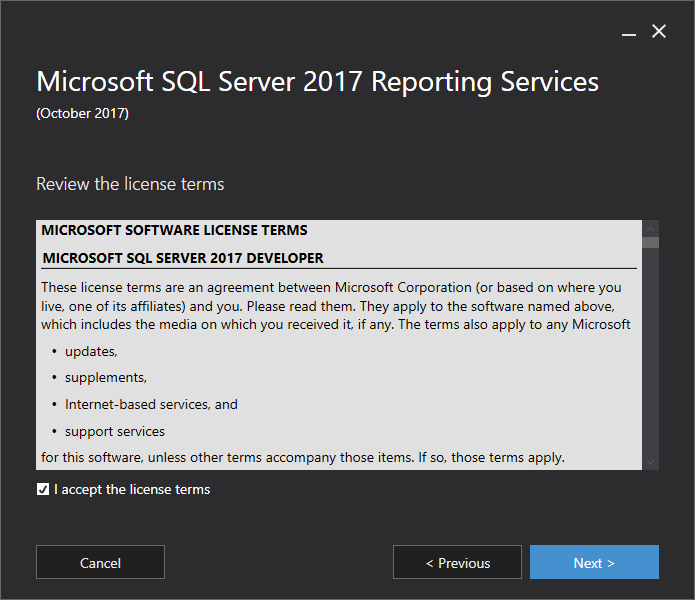Screen dimensions: 695x600
Task: Click the (October 2017) version text
Action: click(82, 113)
